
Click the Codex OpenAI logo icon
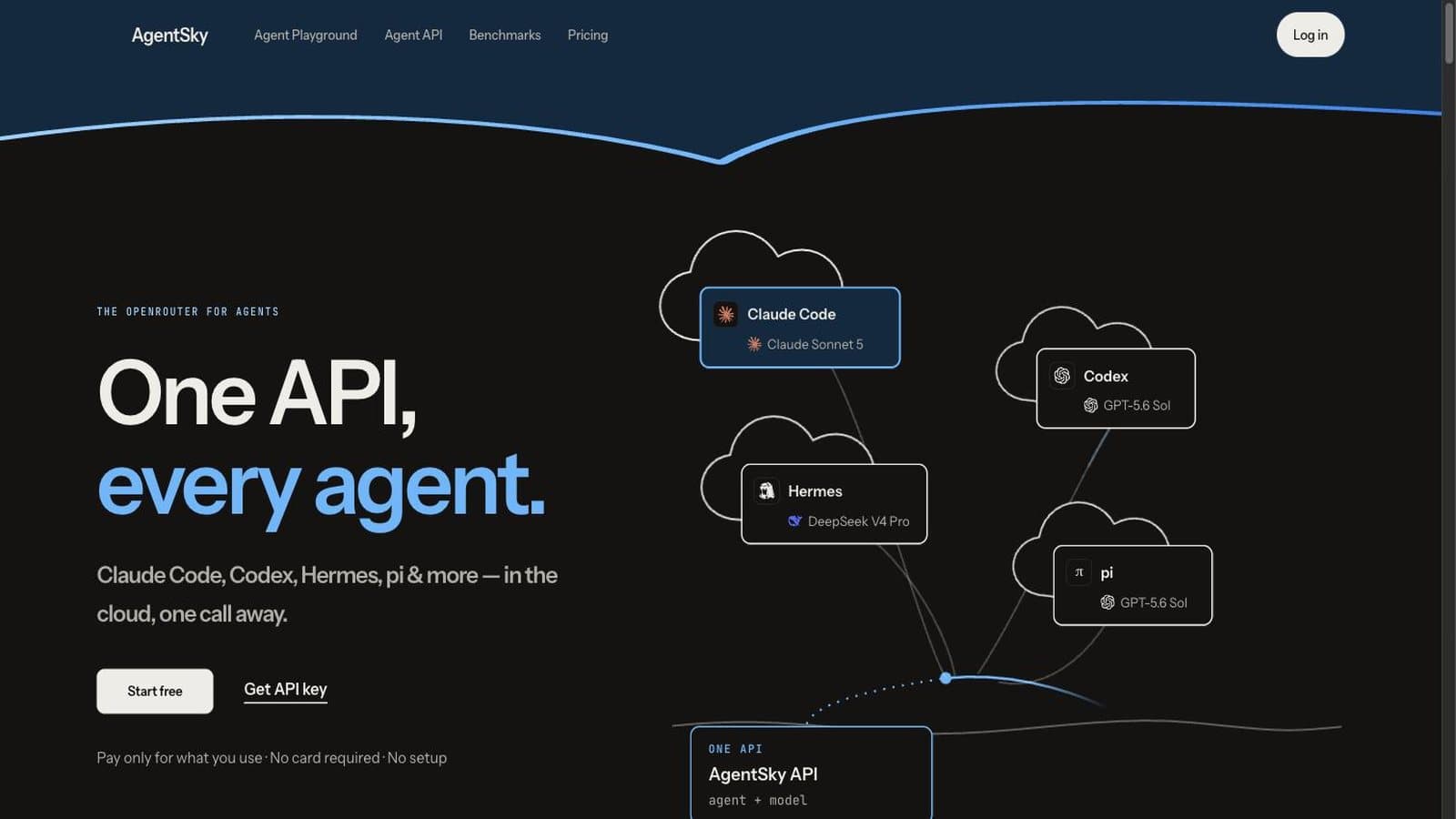coord(1062,376)
